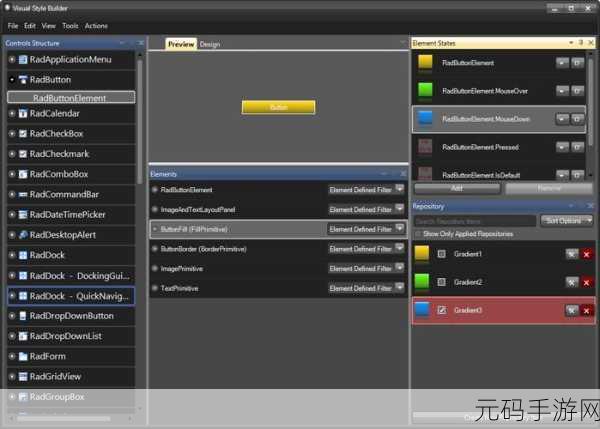Click the RadCalendar control icon
The image size is (600, 429).
click(23, 113)
